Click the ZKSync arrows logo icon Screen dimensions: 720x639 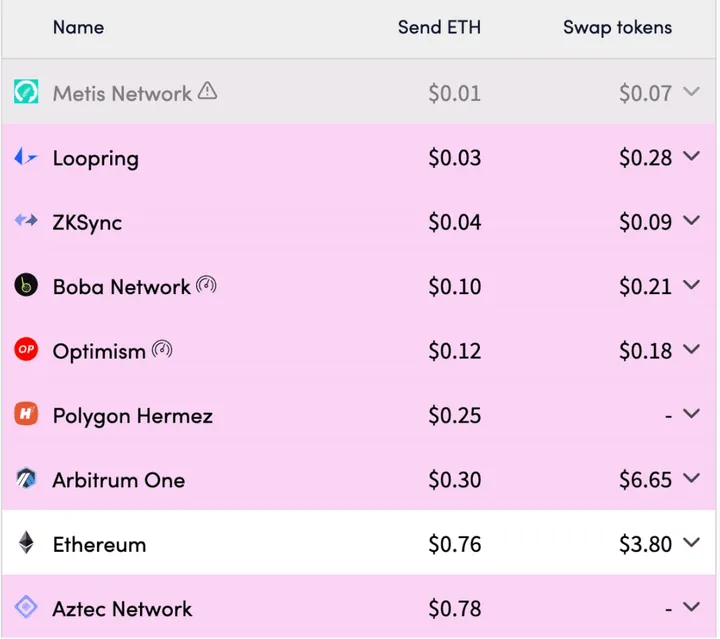pos(26,222)
